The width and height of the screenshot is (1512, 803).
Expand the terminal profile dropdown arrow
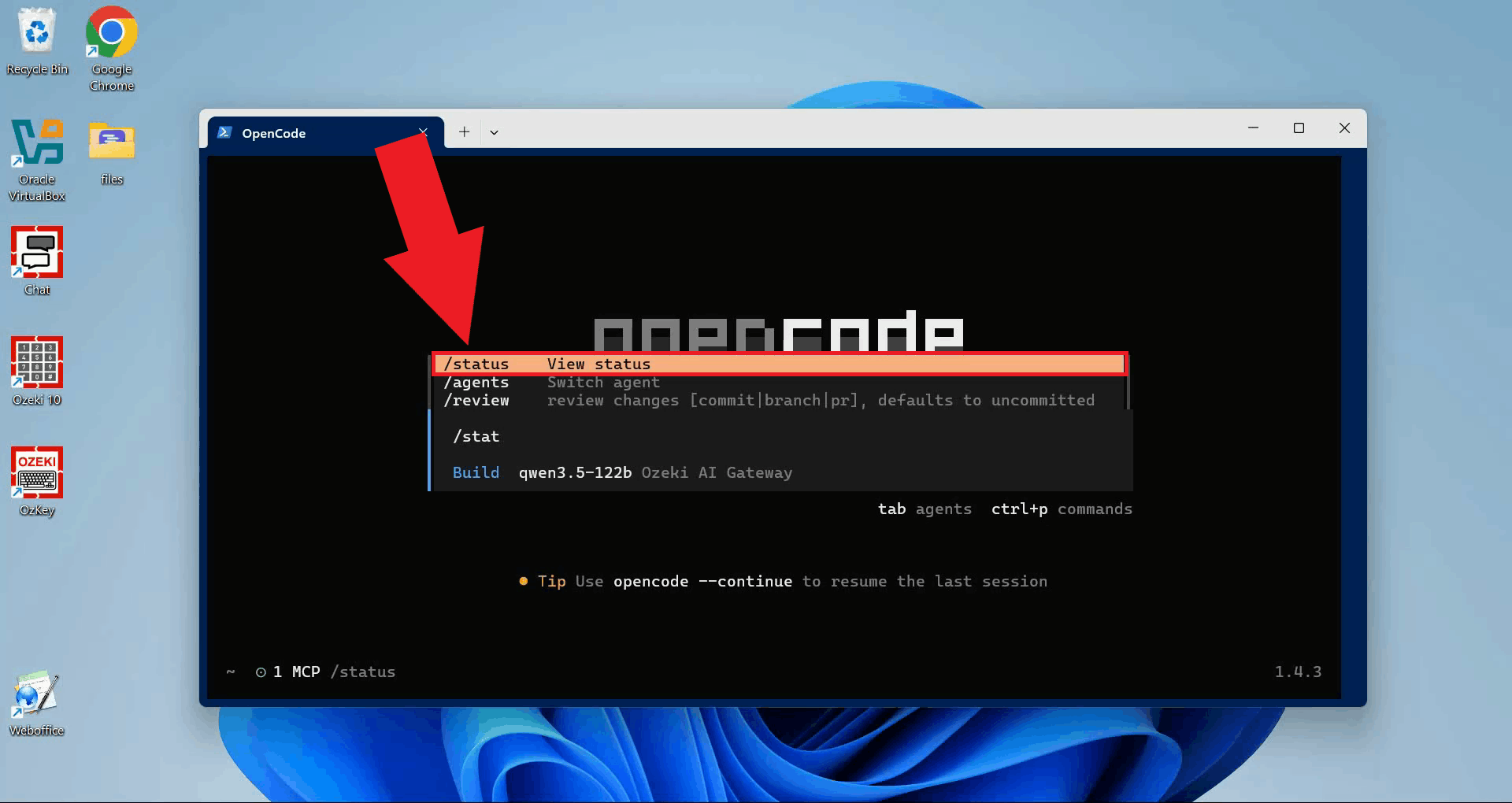(x=494, y=132)
